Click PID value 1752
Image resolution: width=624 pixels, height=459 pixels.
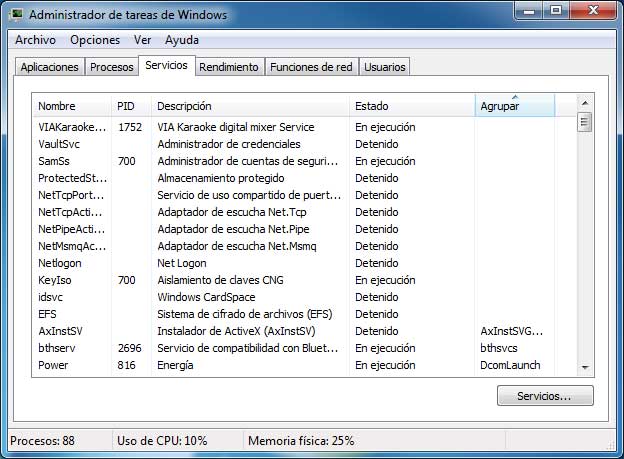pyautogui.click(x=130, y=127)
